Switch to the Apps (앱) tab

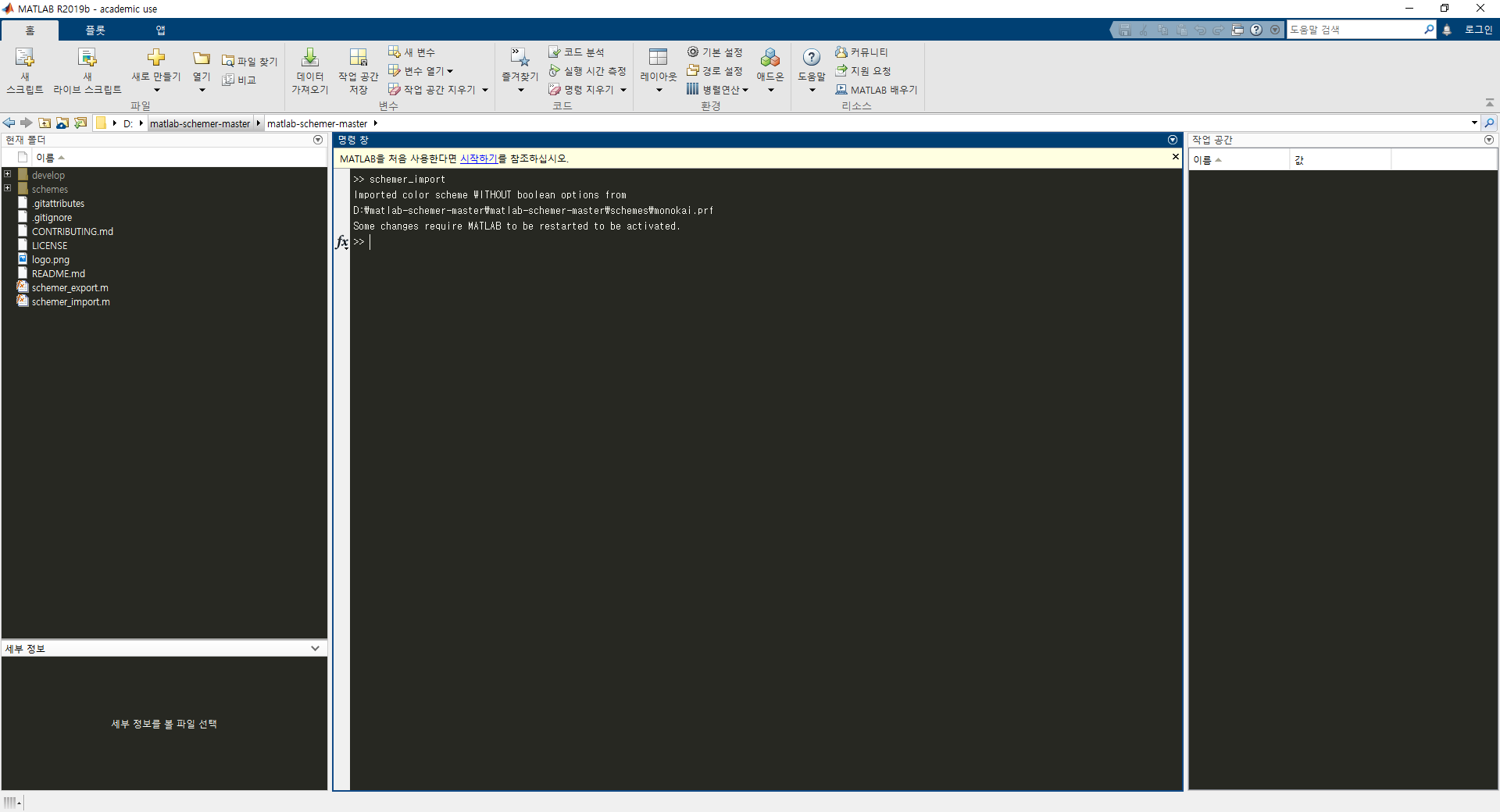point(160,30)
